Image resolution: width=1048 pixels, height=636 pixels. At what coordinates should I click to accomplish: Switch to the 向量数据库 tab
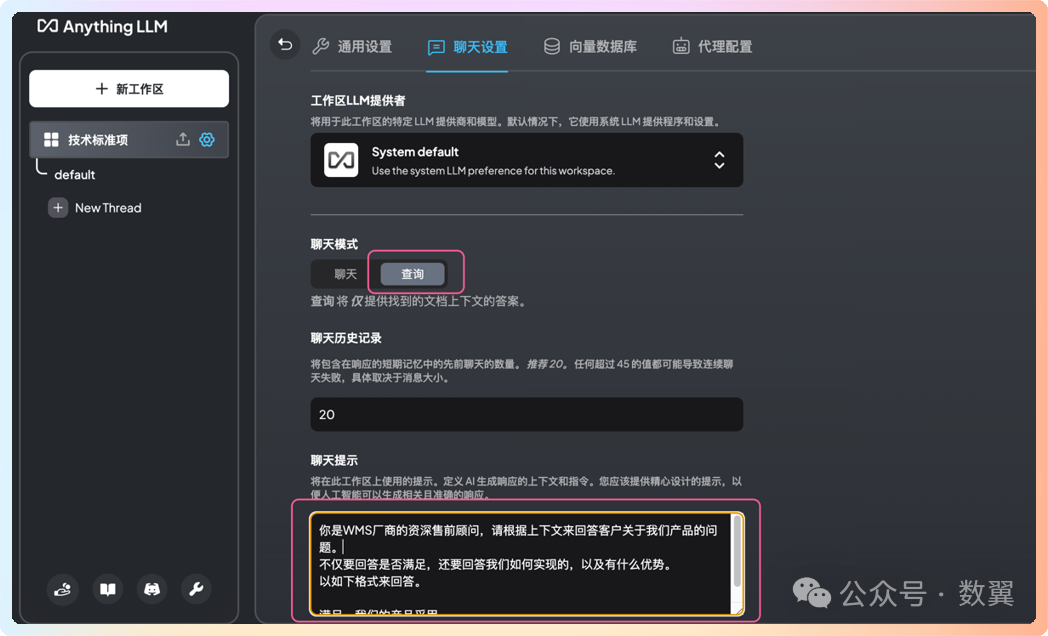pos(590,45)
